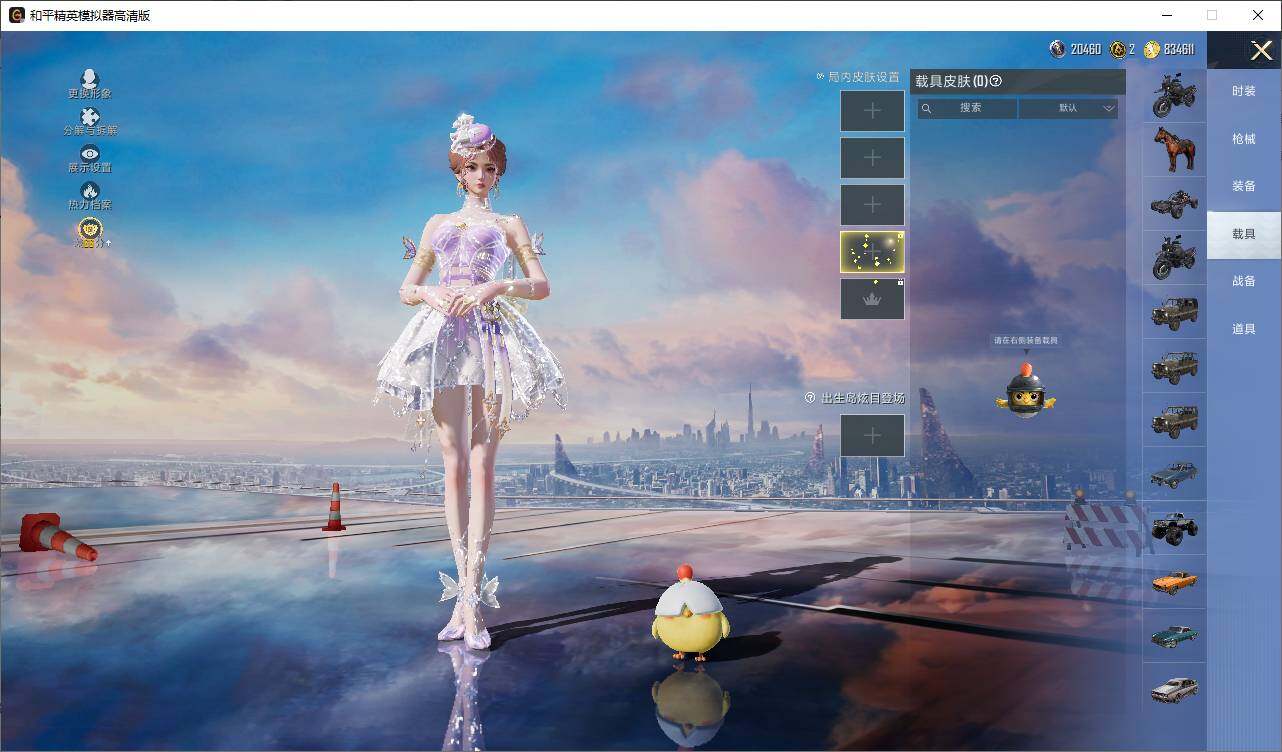Open help beside 载具皮肤 title
Screen dimensions: 1282x752
point(995,82)
